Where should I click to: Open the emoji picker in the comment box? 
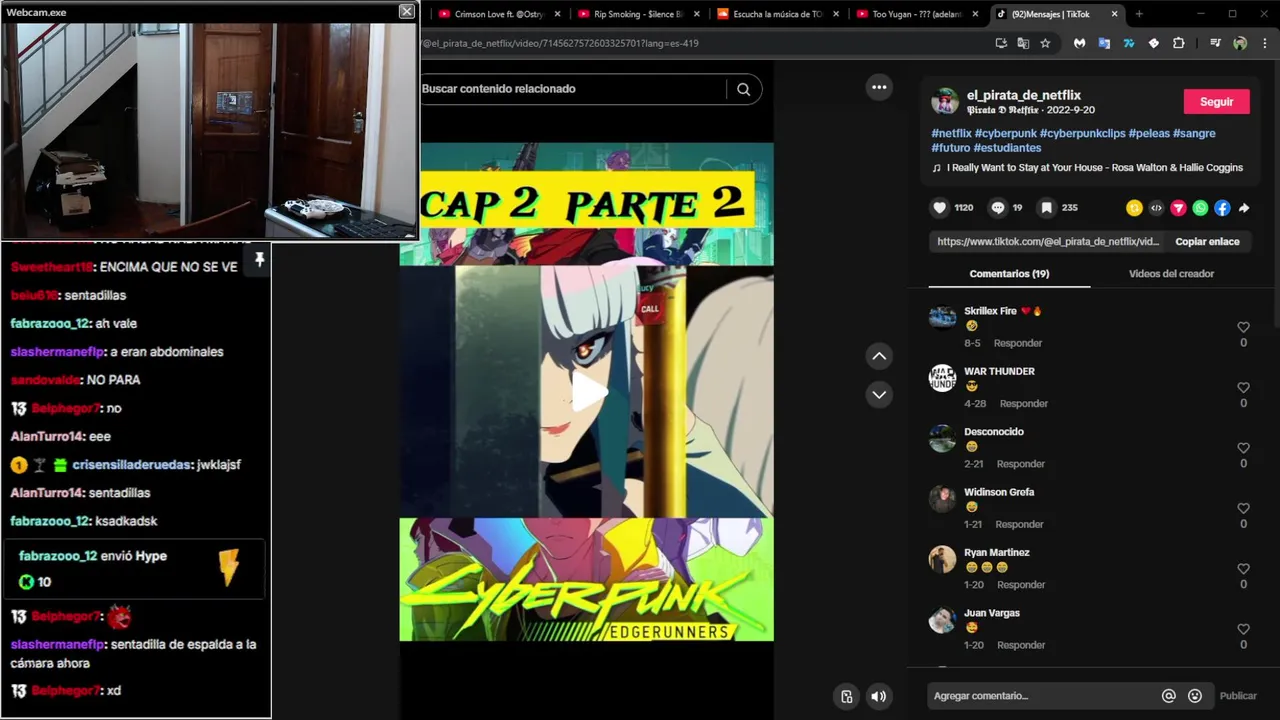(1194, 696)
